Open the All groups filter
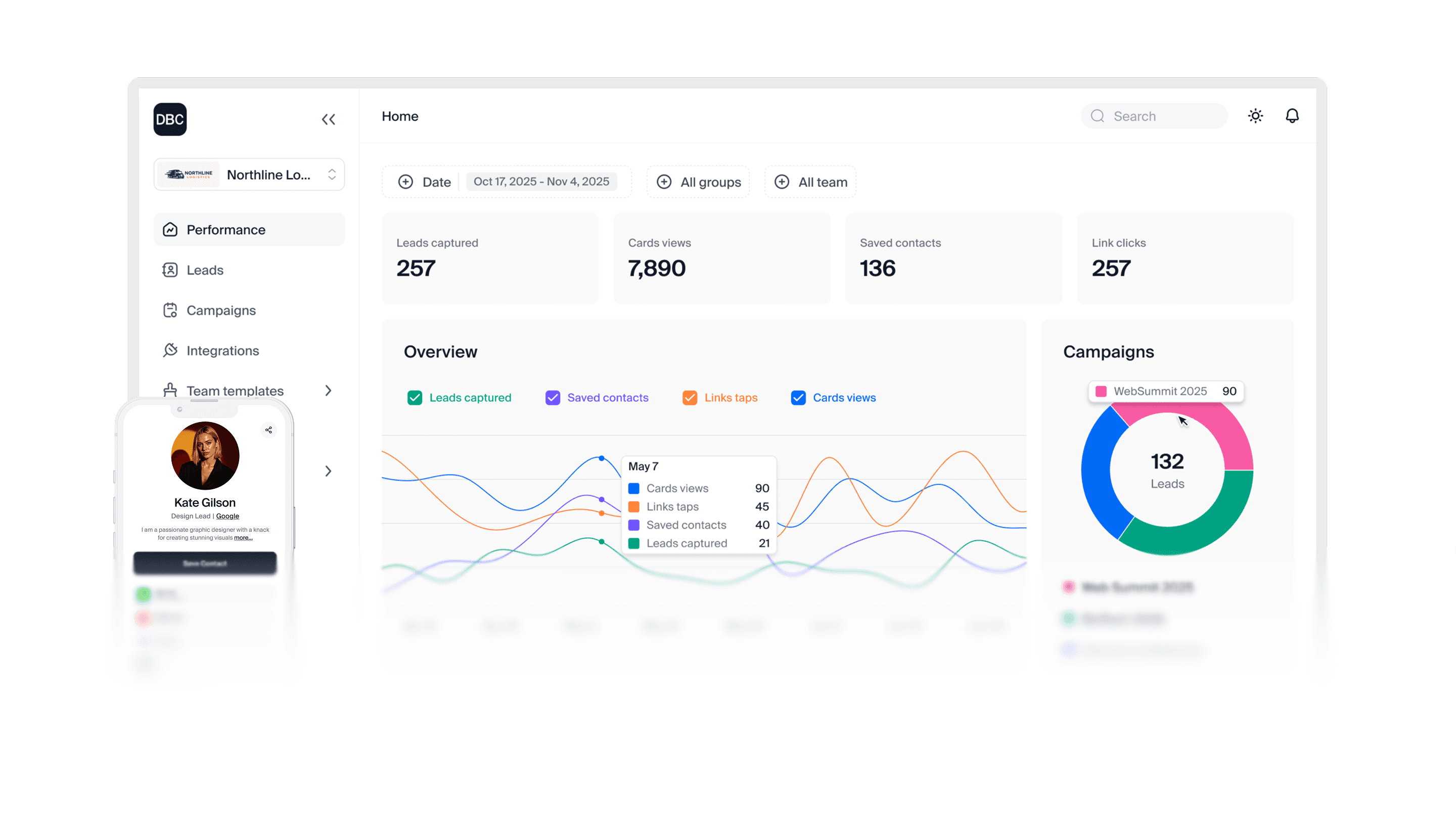 tap(698, 181)
